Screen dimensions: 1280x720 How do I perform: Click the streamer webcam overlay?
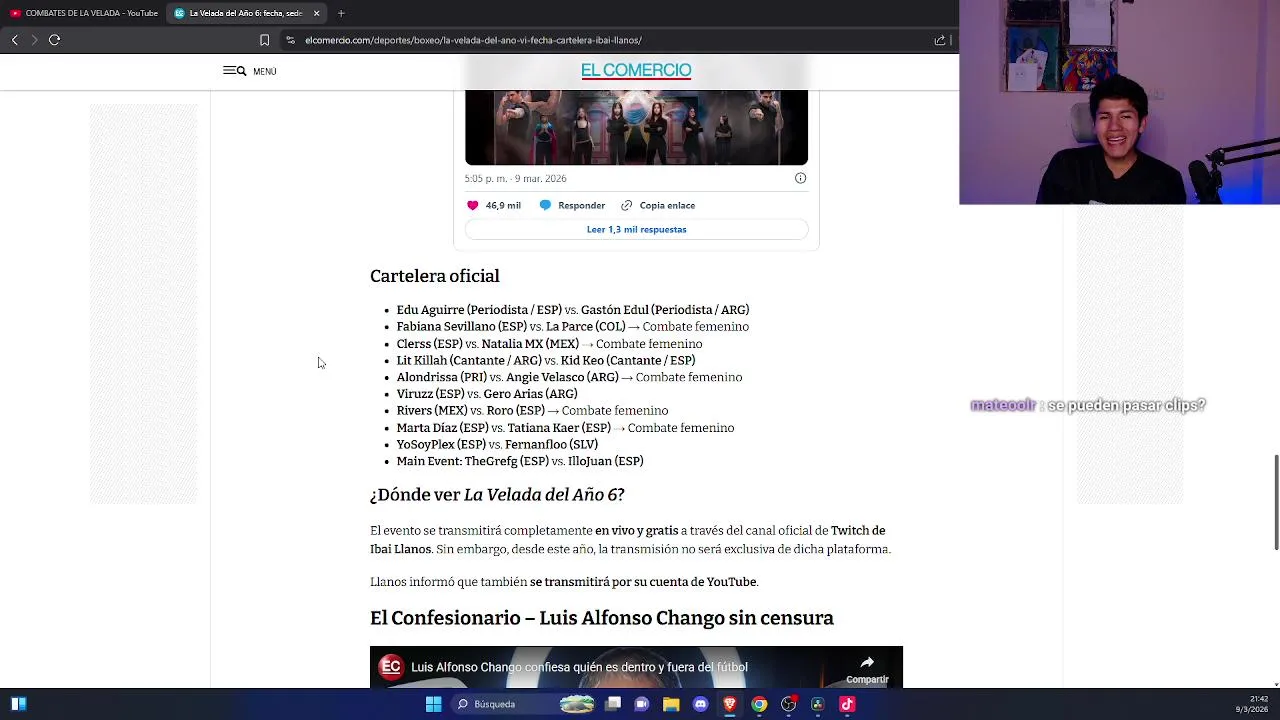1119,102
